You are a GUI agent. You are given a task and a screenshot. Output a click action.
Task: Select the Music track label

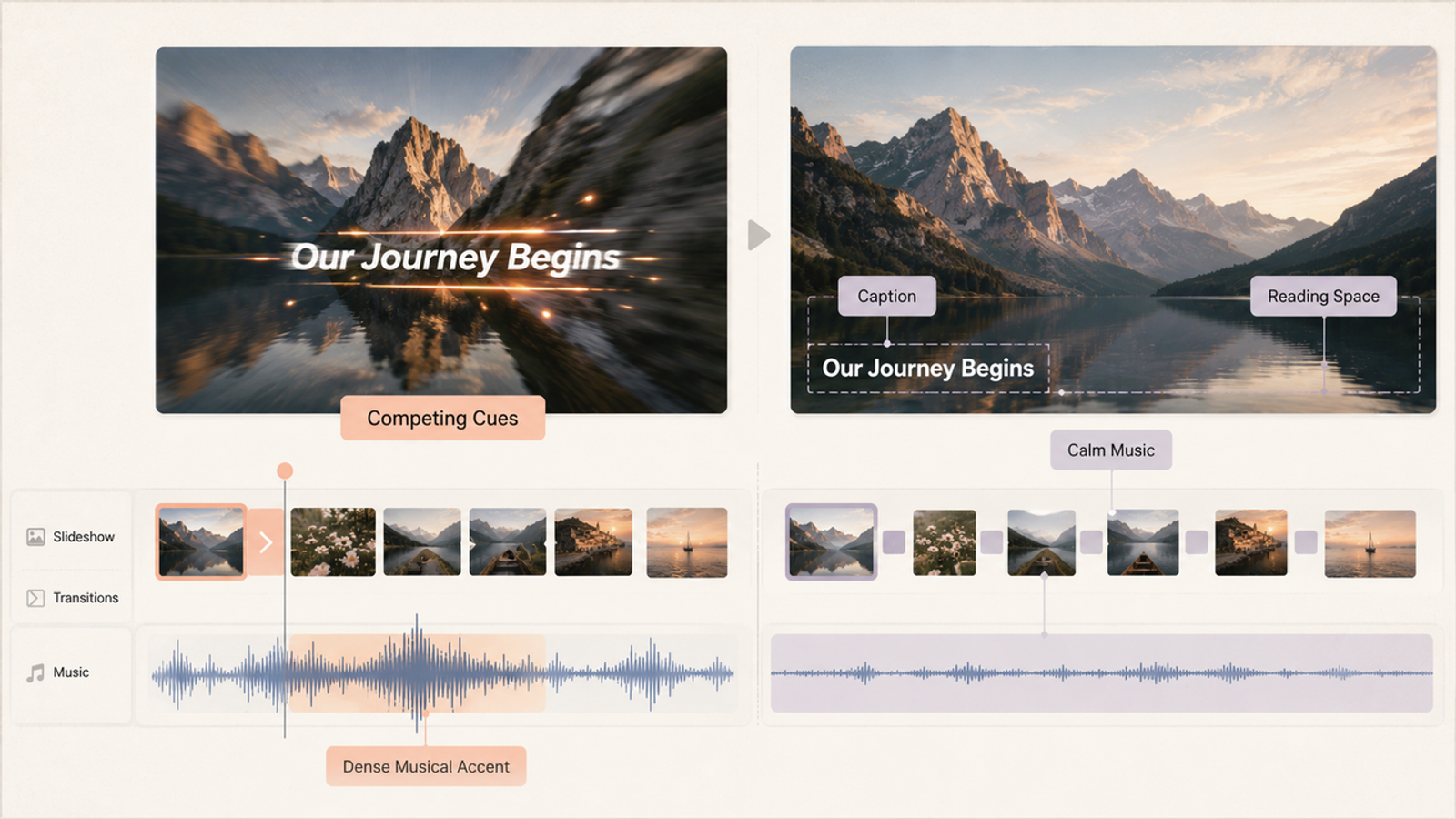(x=71, y=672)
